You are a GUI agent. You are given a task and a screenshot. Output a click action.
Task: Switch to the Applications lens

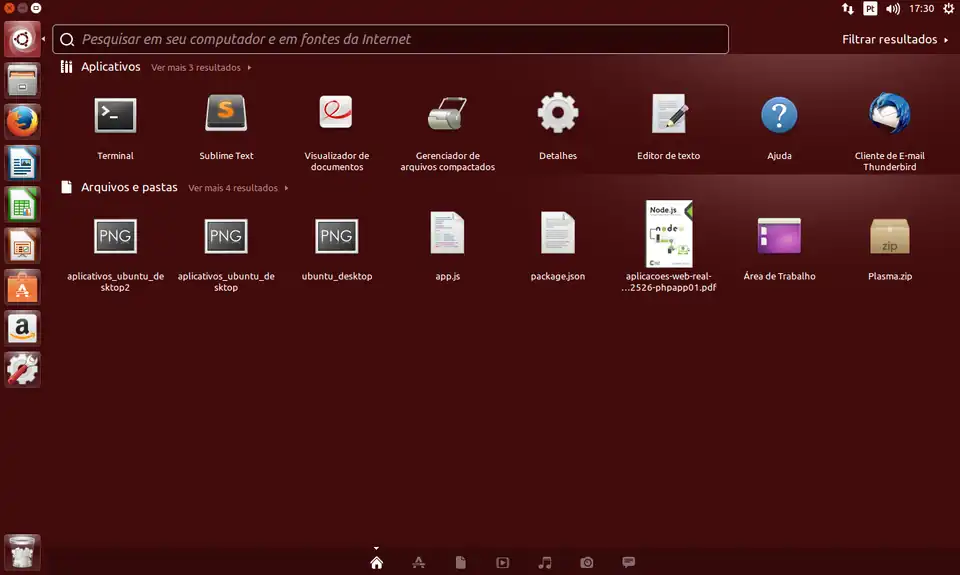point(419,562)
